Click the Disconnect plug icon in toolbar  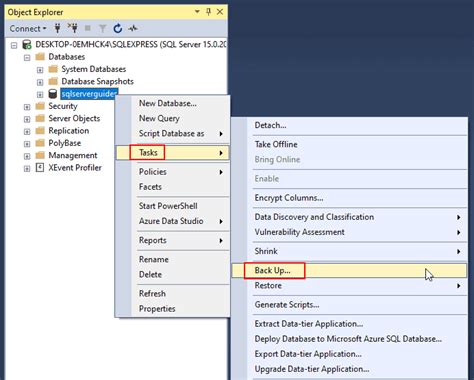[72, 28]
